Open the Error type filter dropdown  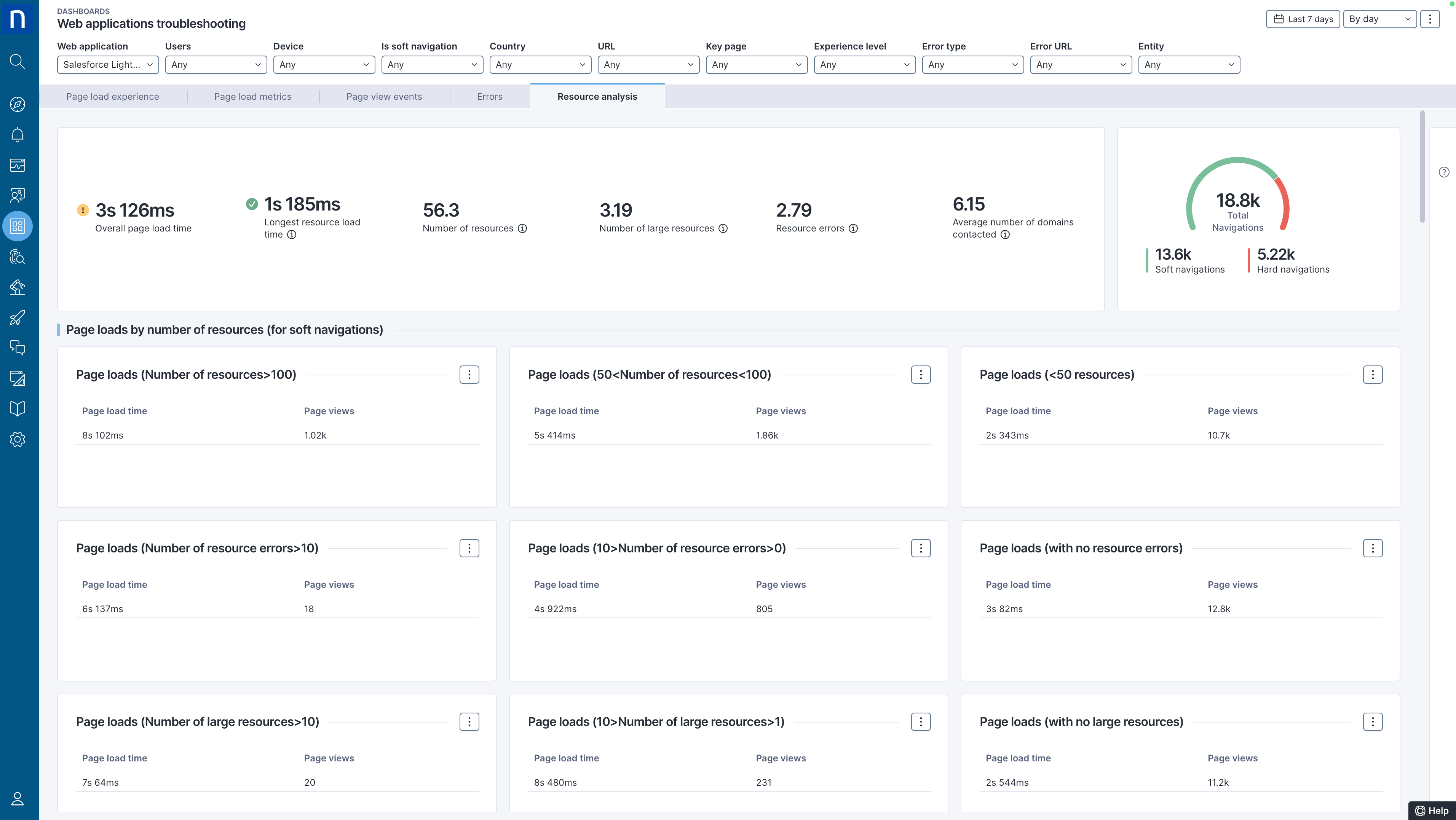(972, 64)
